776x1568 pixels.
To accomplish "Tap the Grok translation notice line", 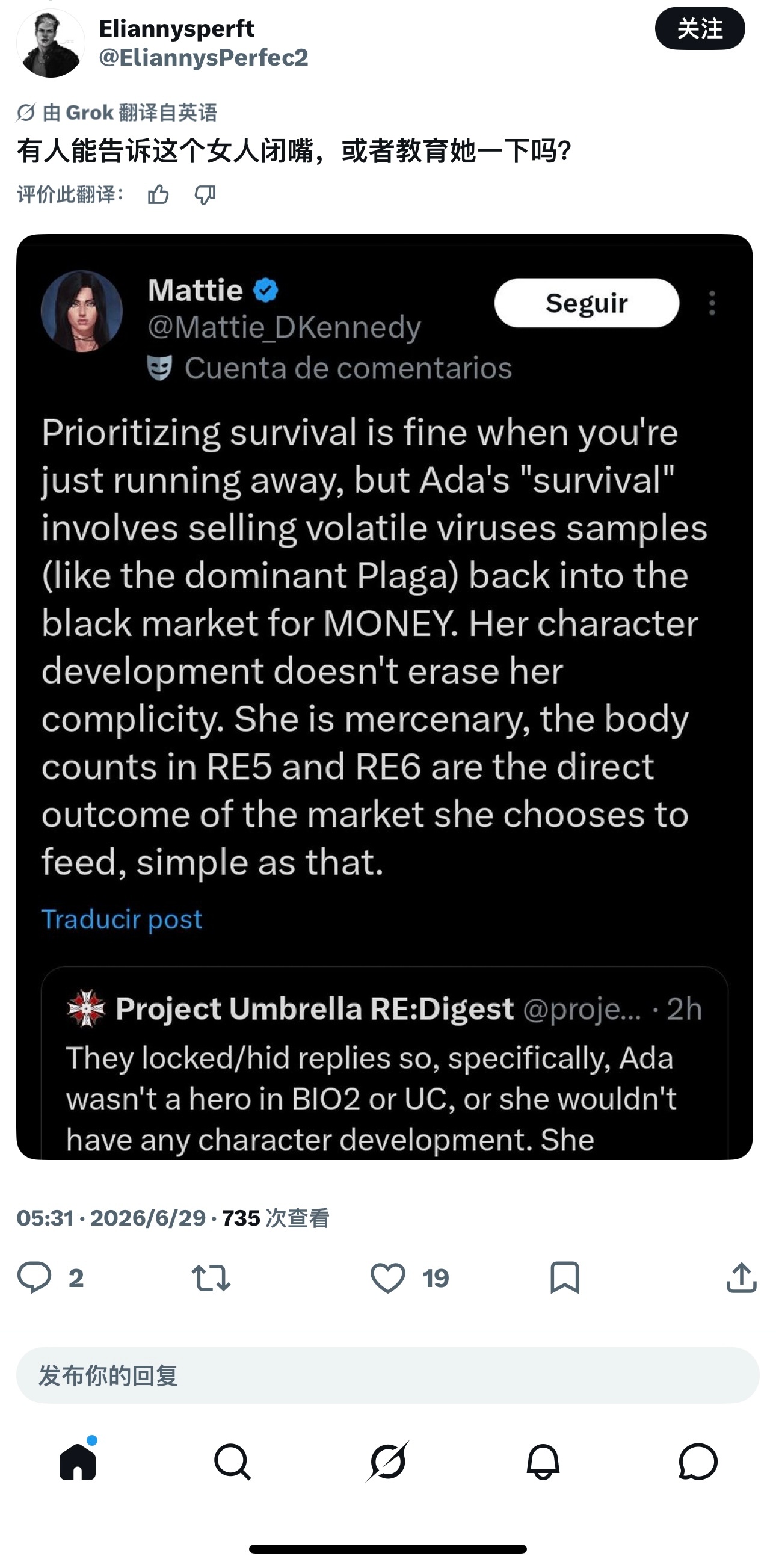I will pyautogui.click(x=117, y=113).
